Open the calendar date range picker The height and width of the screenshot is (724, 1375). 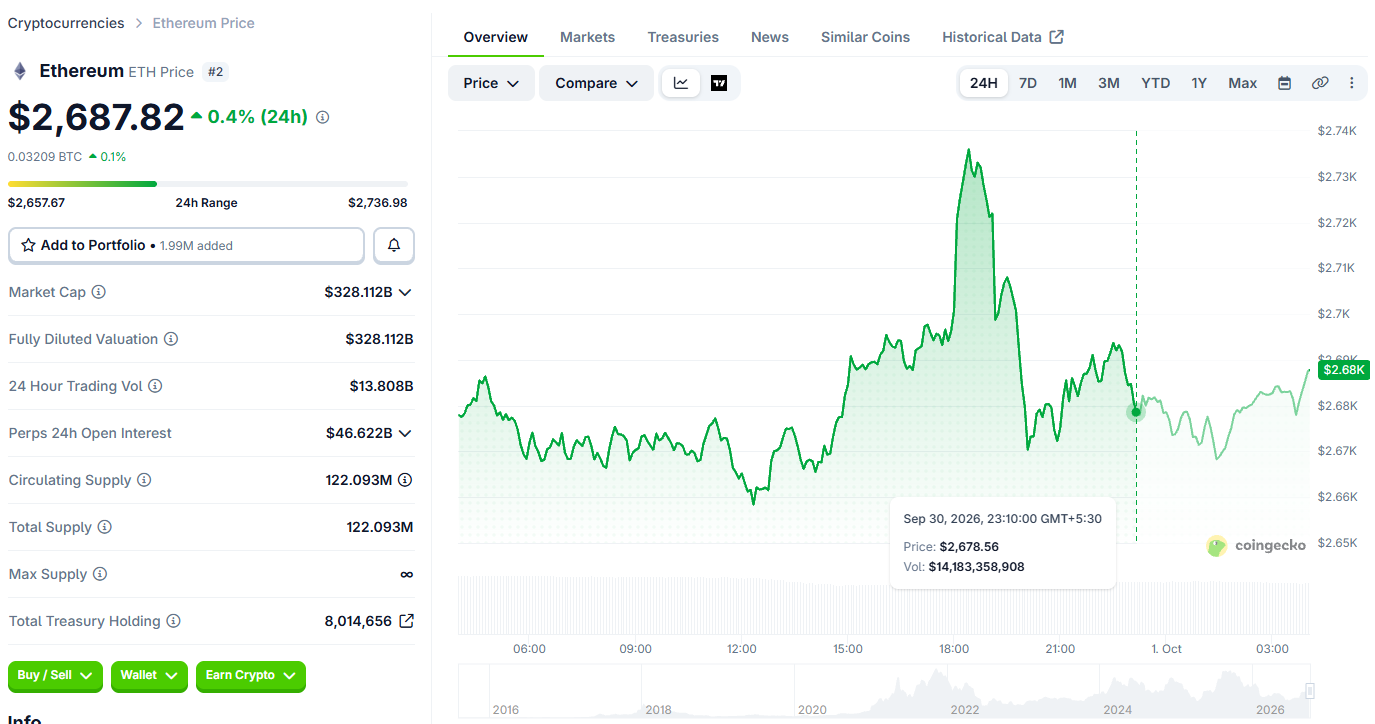point(1285,83)
